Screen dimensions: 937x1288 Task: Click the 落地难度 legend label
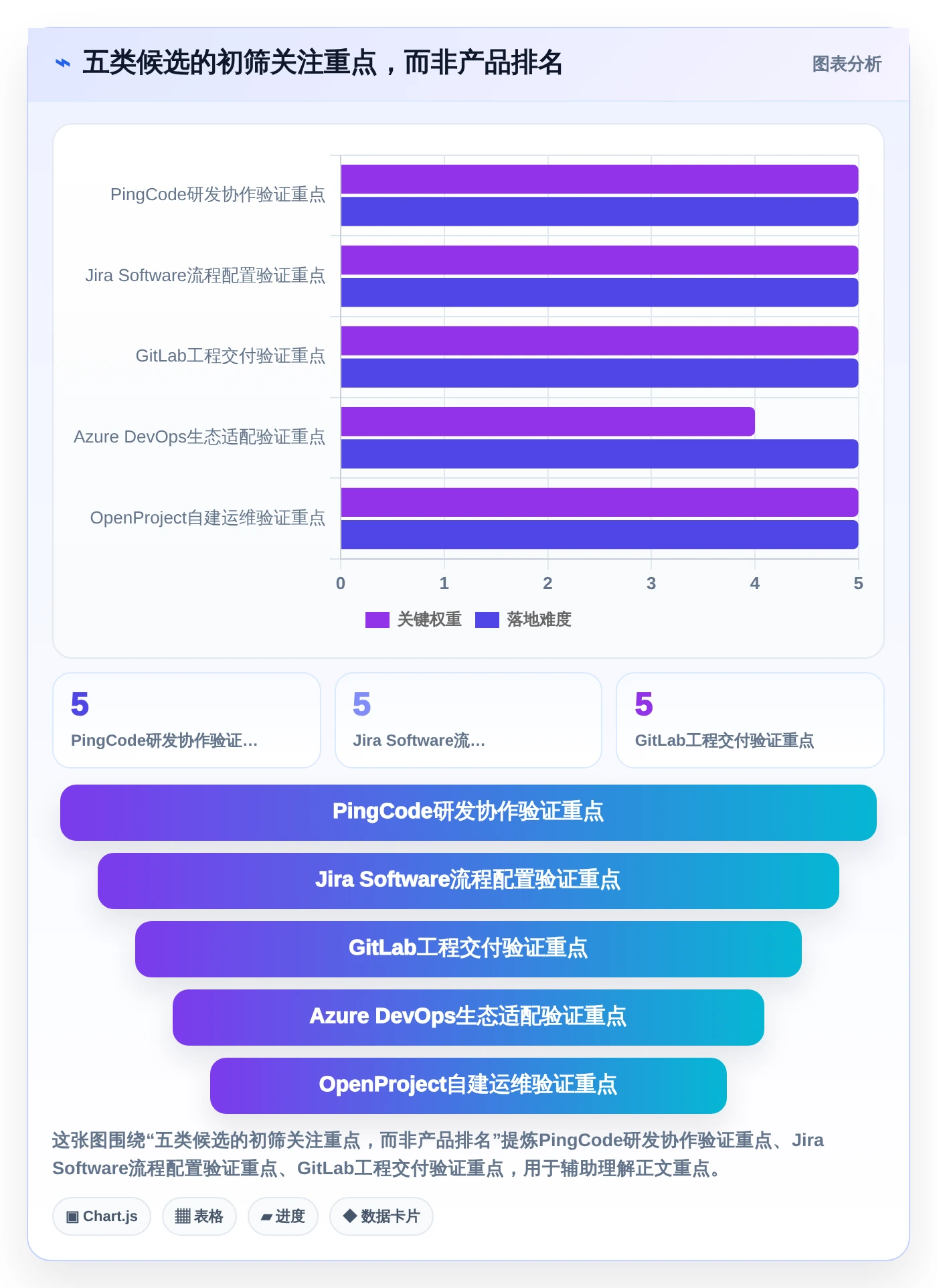(539, 619)
